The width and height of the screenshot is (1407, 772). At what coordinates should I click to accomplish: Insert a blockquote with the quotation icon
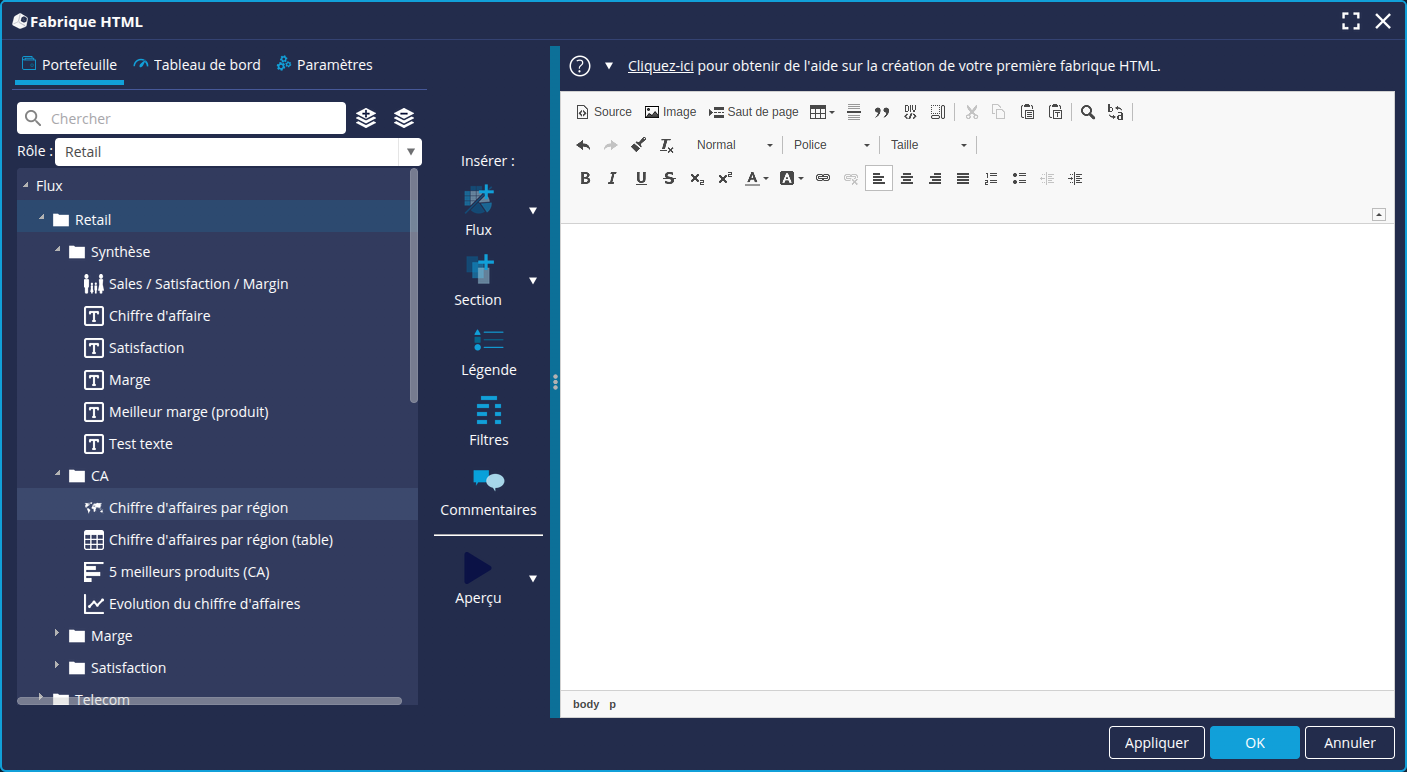pos(882,112)
